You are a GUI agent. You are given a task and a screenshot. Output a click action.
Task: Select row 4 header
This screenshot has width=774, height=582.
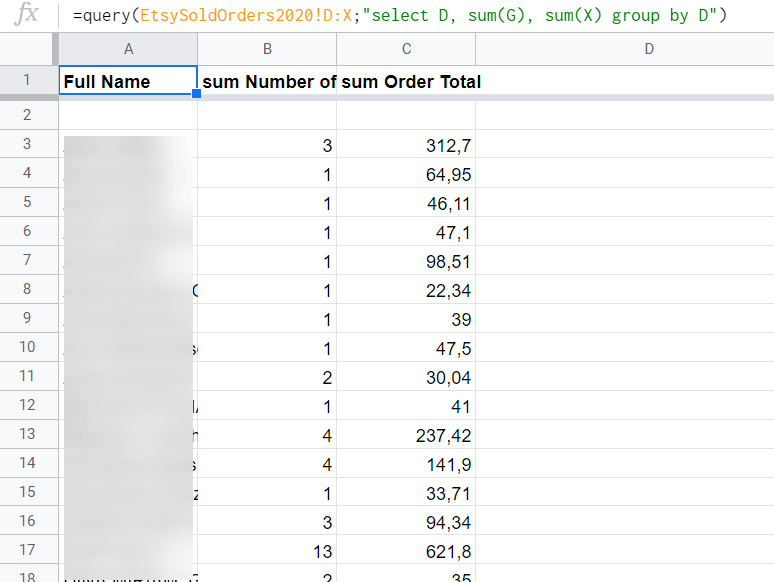pyautogui.click(x=27, y=173)
